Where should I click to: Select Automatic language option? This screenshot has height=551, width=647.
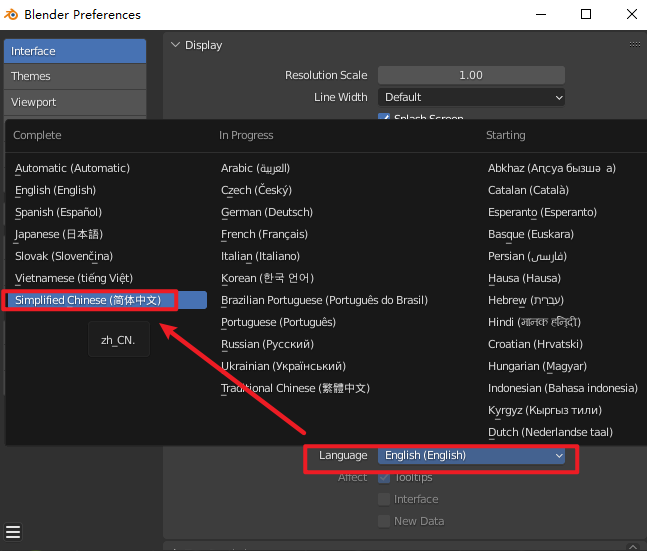click(72, 168)
